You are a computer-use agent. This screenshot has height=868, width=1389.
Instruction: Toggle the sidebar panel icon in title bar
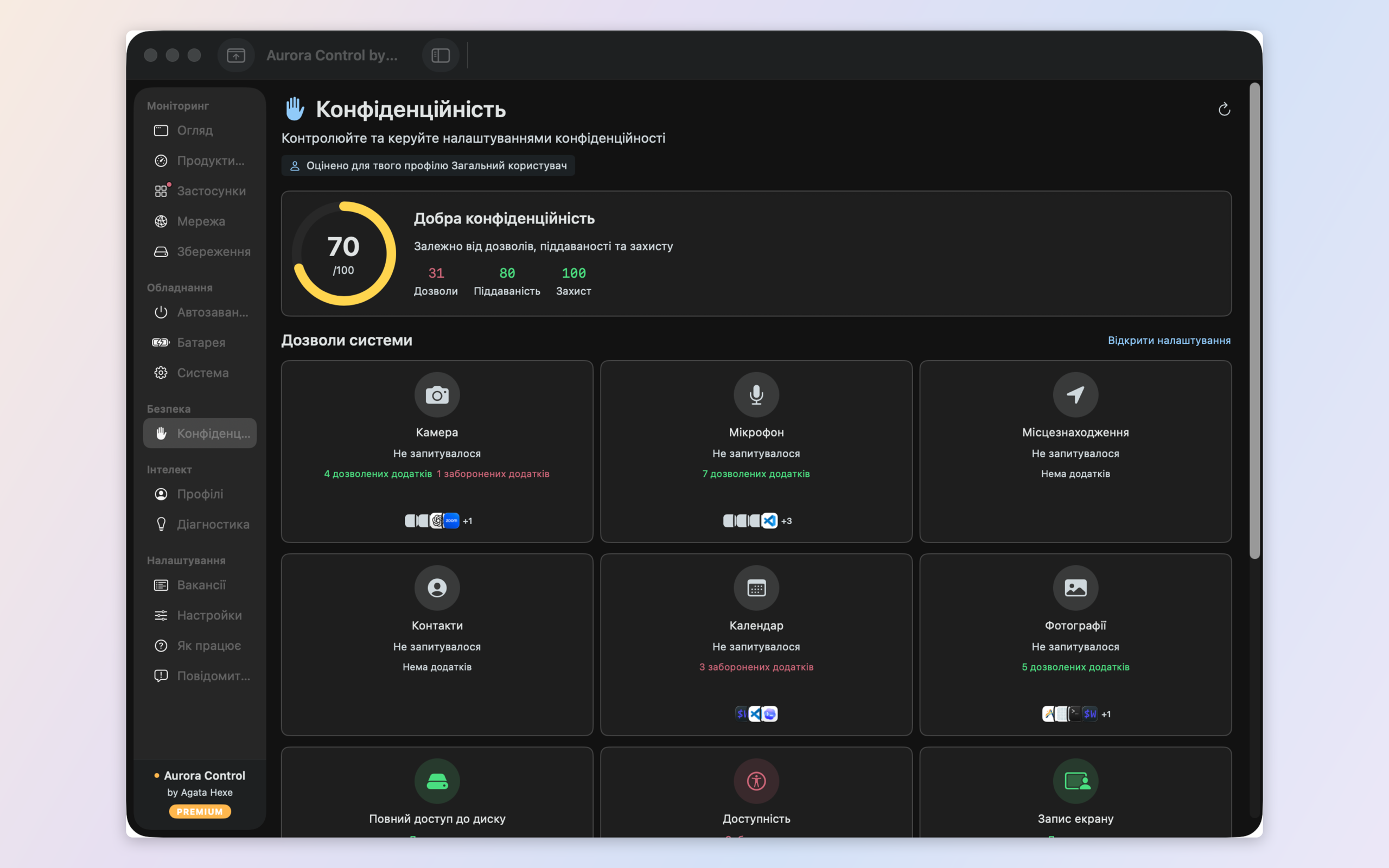pyautogui.click(x=440, y=55)
